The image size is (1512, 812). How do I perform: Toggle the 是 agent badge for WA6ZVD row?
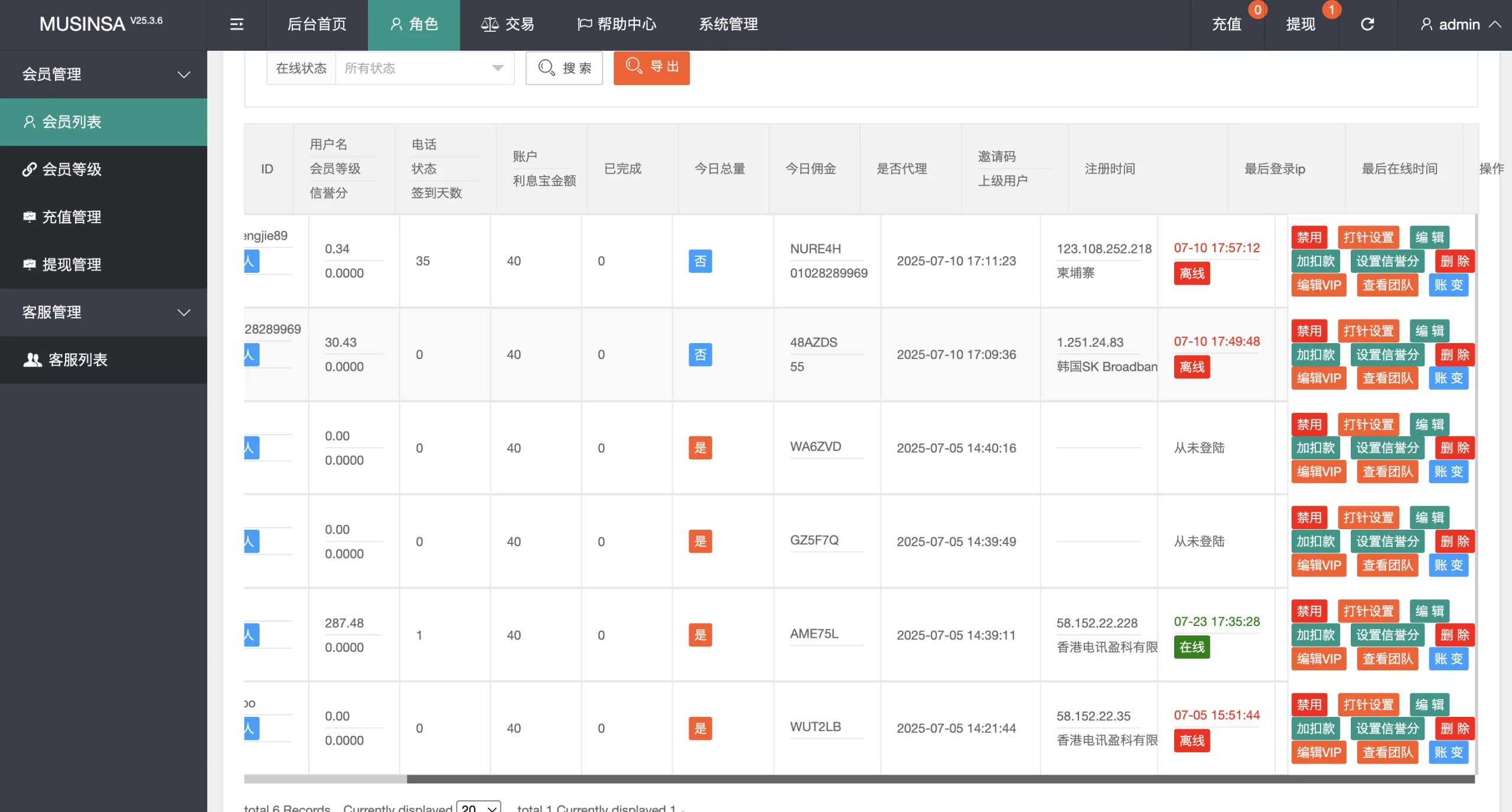[x=700, y=448]
